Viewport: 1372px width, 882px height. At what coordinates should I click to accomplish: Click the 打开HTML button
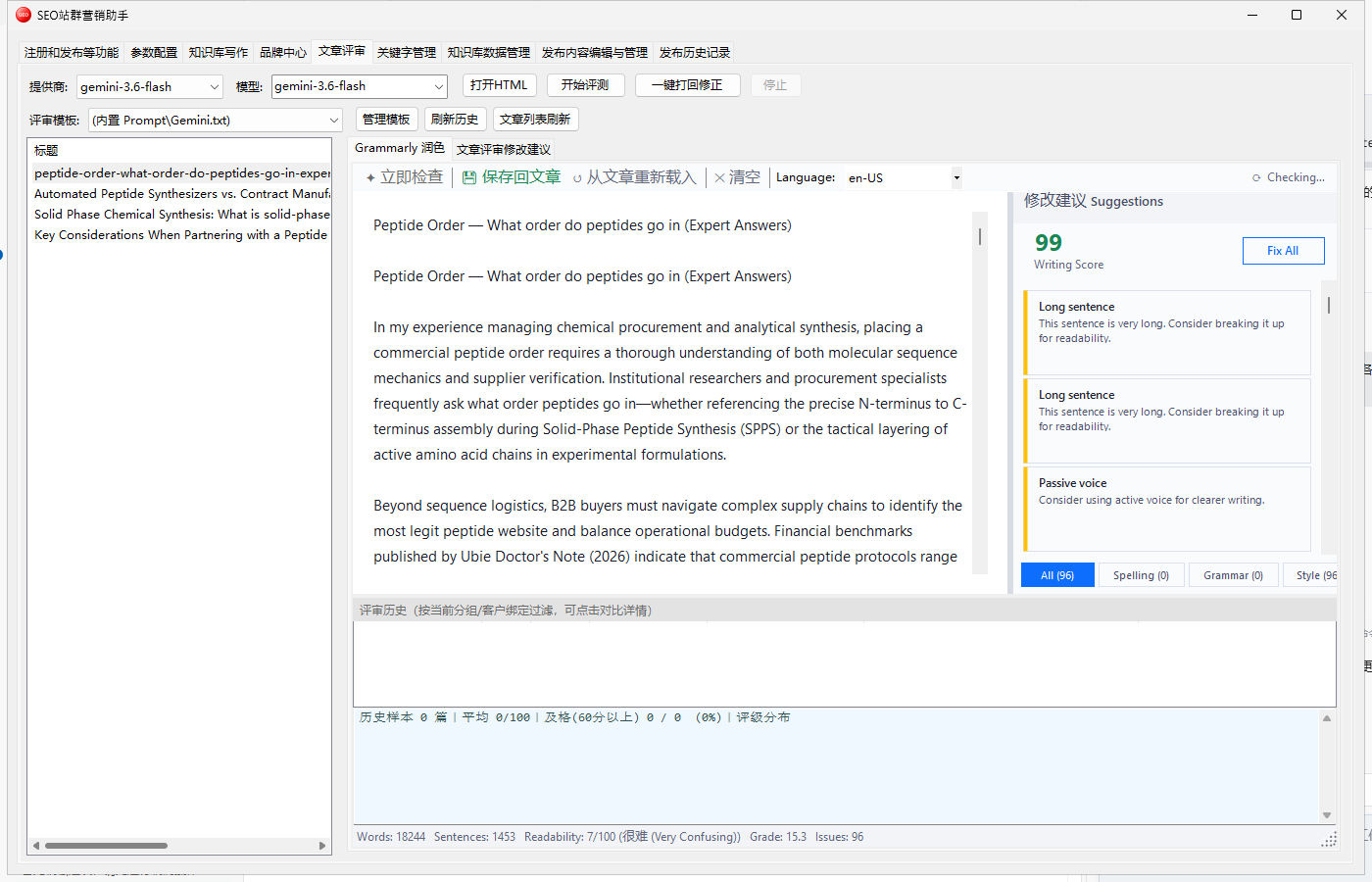coord(499,85)
